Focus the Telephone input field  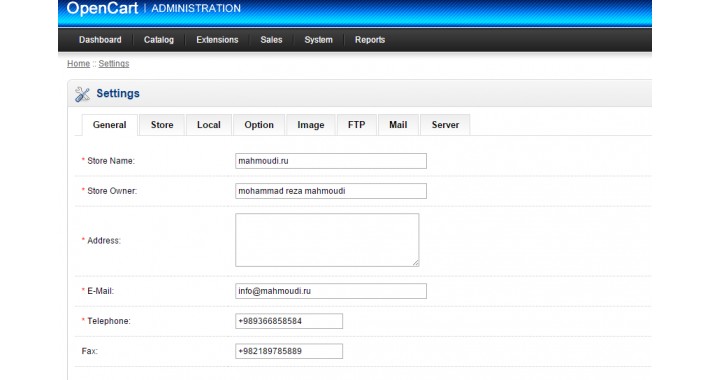[x=289, y=321]
